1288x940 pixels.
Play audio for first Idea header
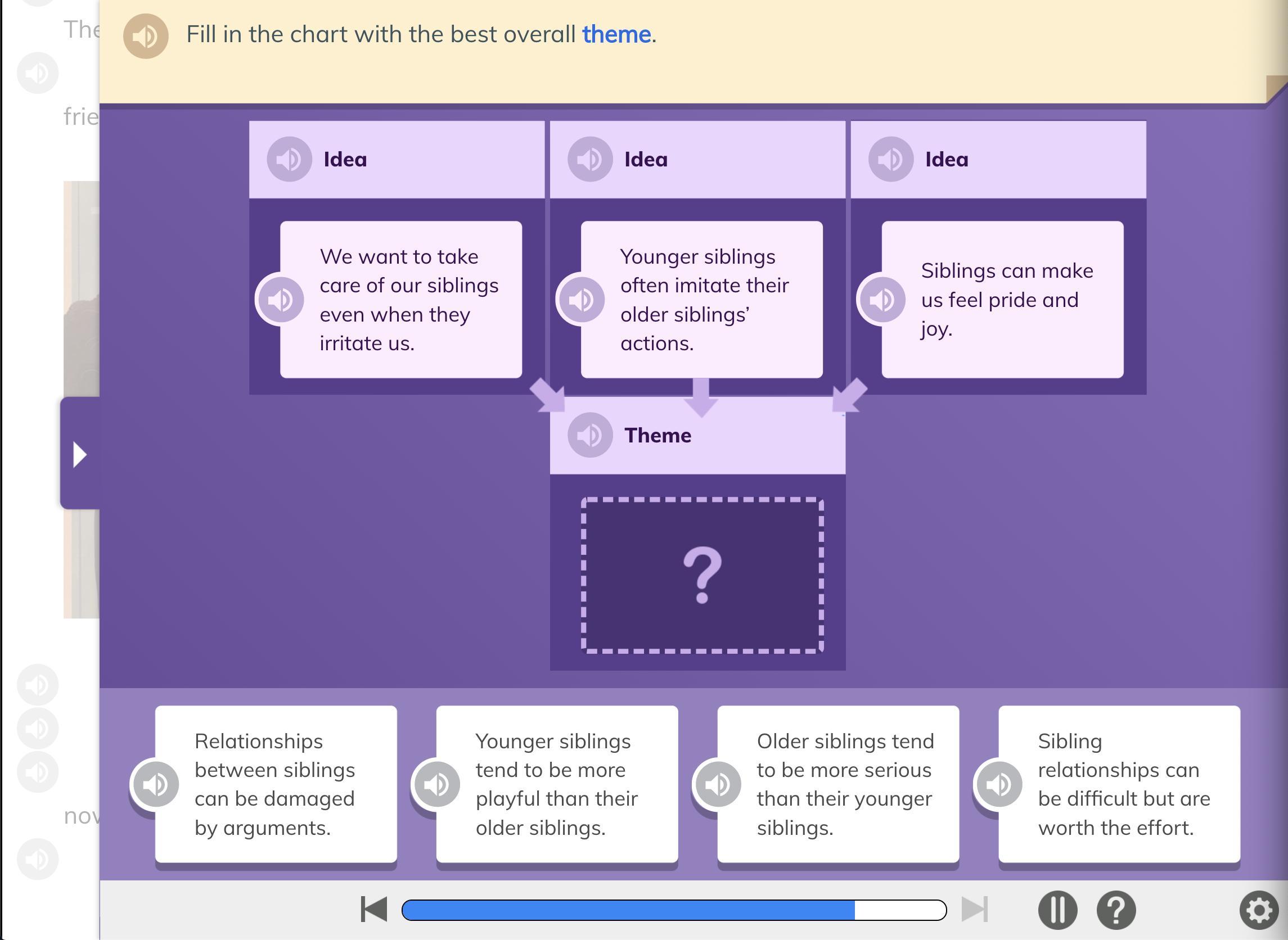pos(289,159)
